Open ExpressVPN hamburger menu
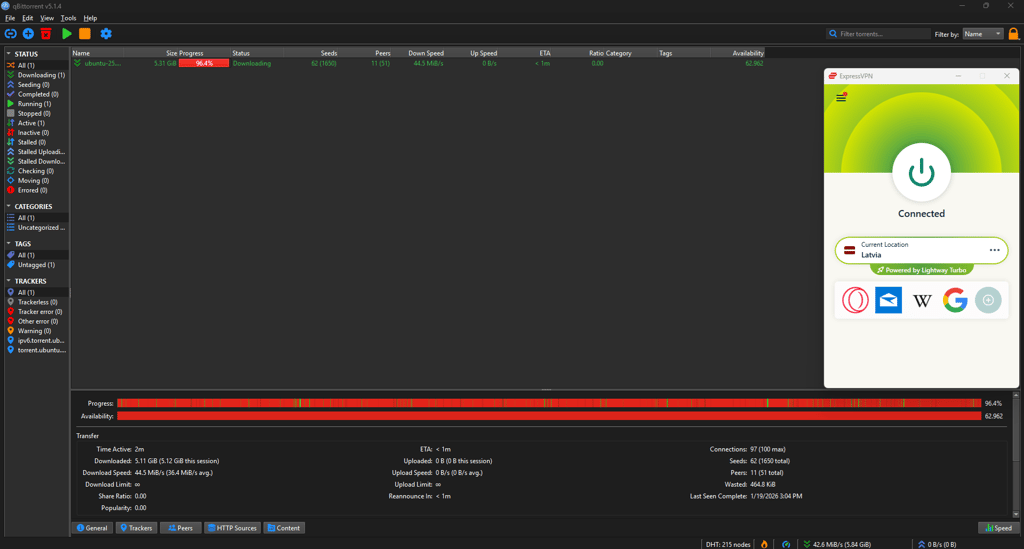 841,98
